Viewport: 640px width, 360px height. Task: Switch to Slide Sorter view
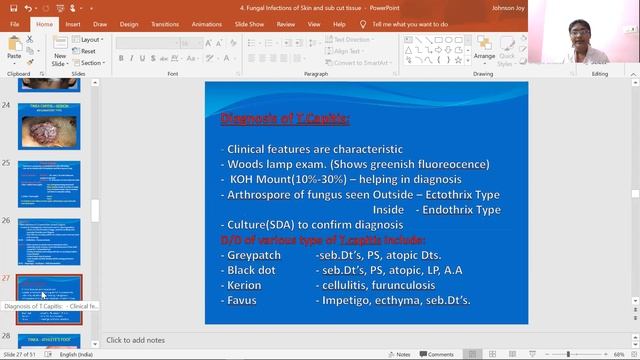(x=492, y=354)
